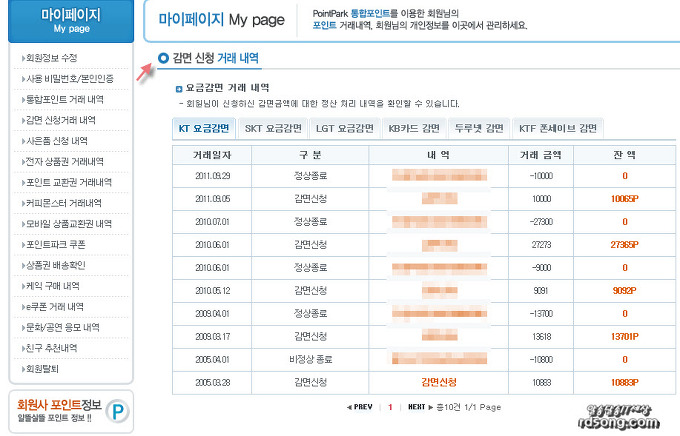680x436 pixels.
Task: Click the small square icon before 요금감면 거래 내역
Action: [x=179, y=88]
